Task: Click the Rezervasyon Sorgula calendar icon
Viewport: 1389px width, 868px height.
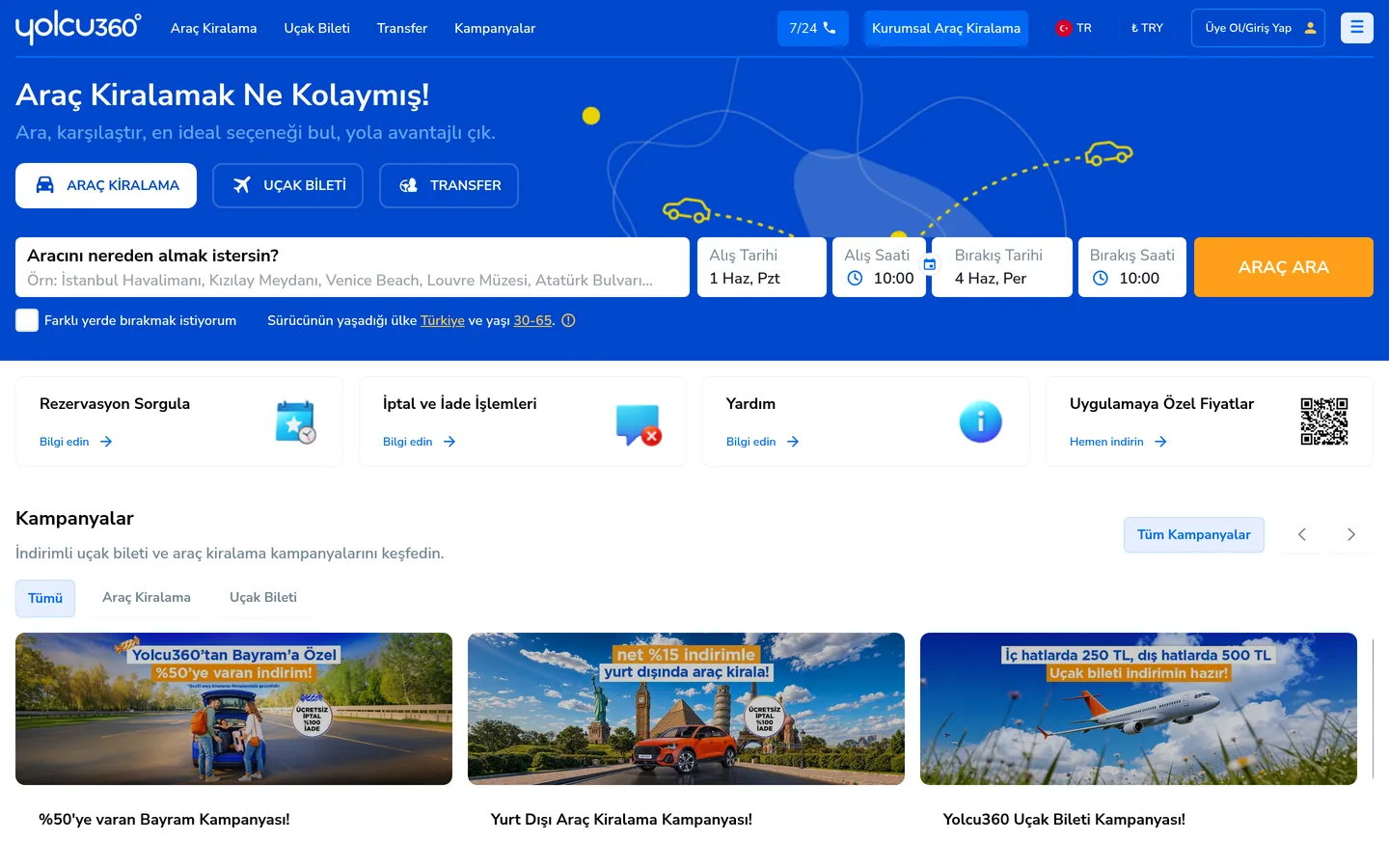Action: (x=295, y=421)
